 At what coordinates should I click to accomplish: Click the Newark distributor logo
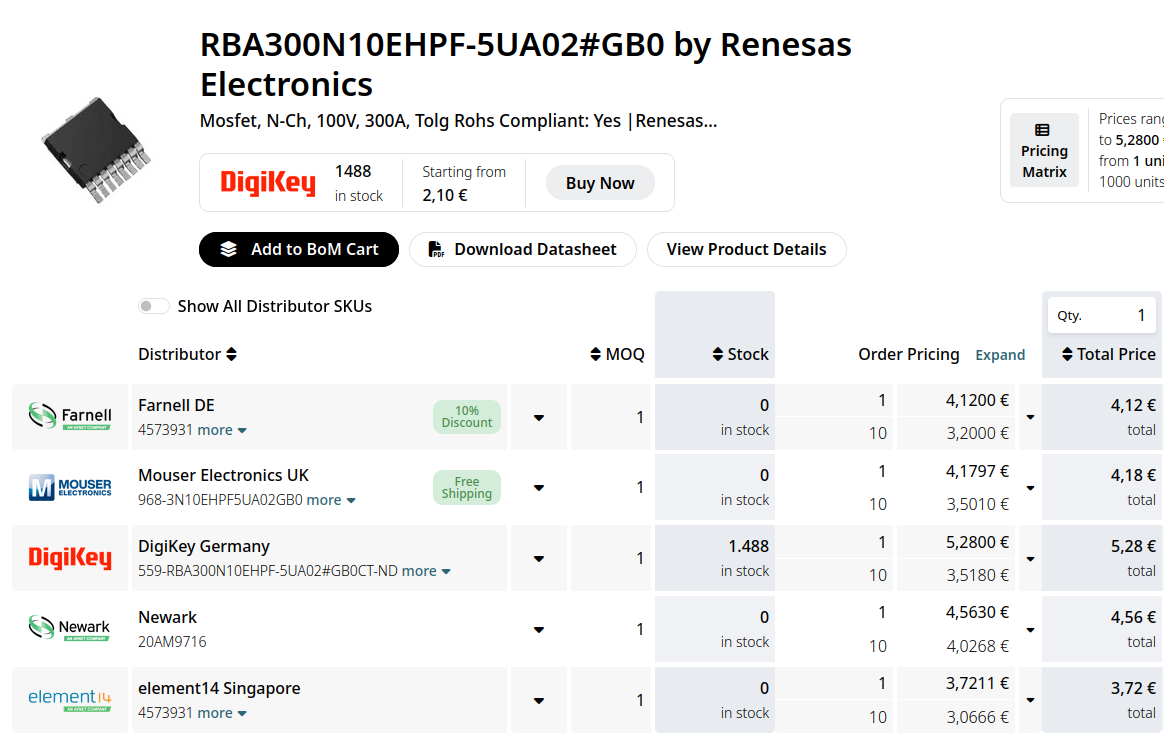tap(70, 628)
